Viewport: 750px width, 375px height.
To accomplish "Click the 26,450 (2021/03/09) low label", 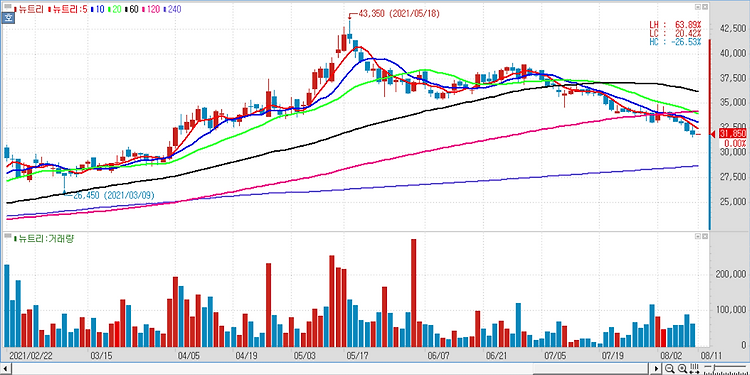I will coord(114,195).
